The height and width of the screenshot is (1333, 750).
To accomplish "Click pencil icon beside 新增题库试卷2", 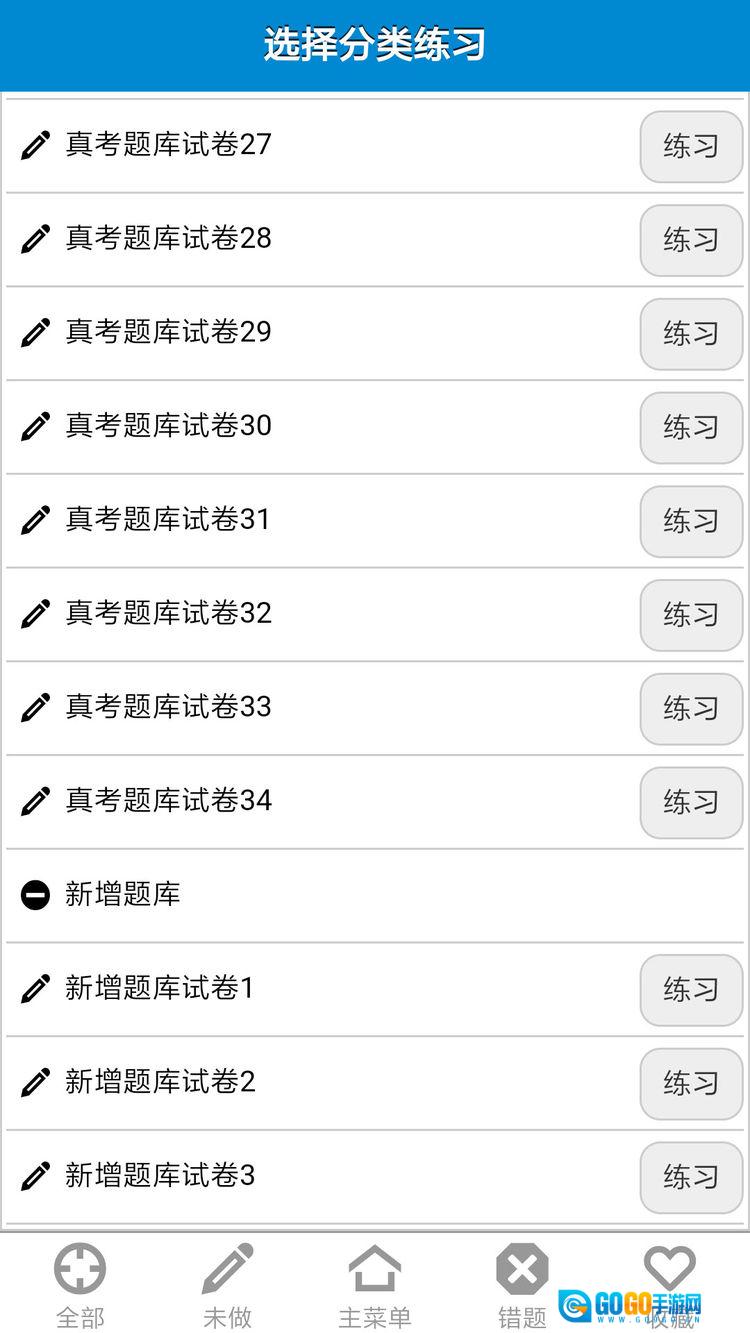I will pos(35,1083).
